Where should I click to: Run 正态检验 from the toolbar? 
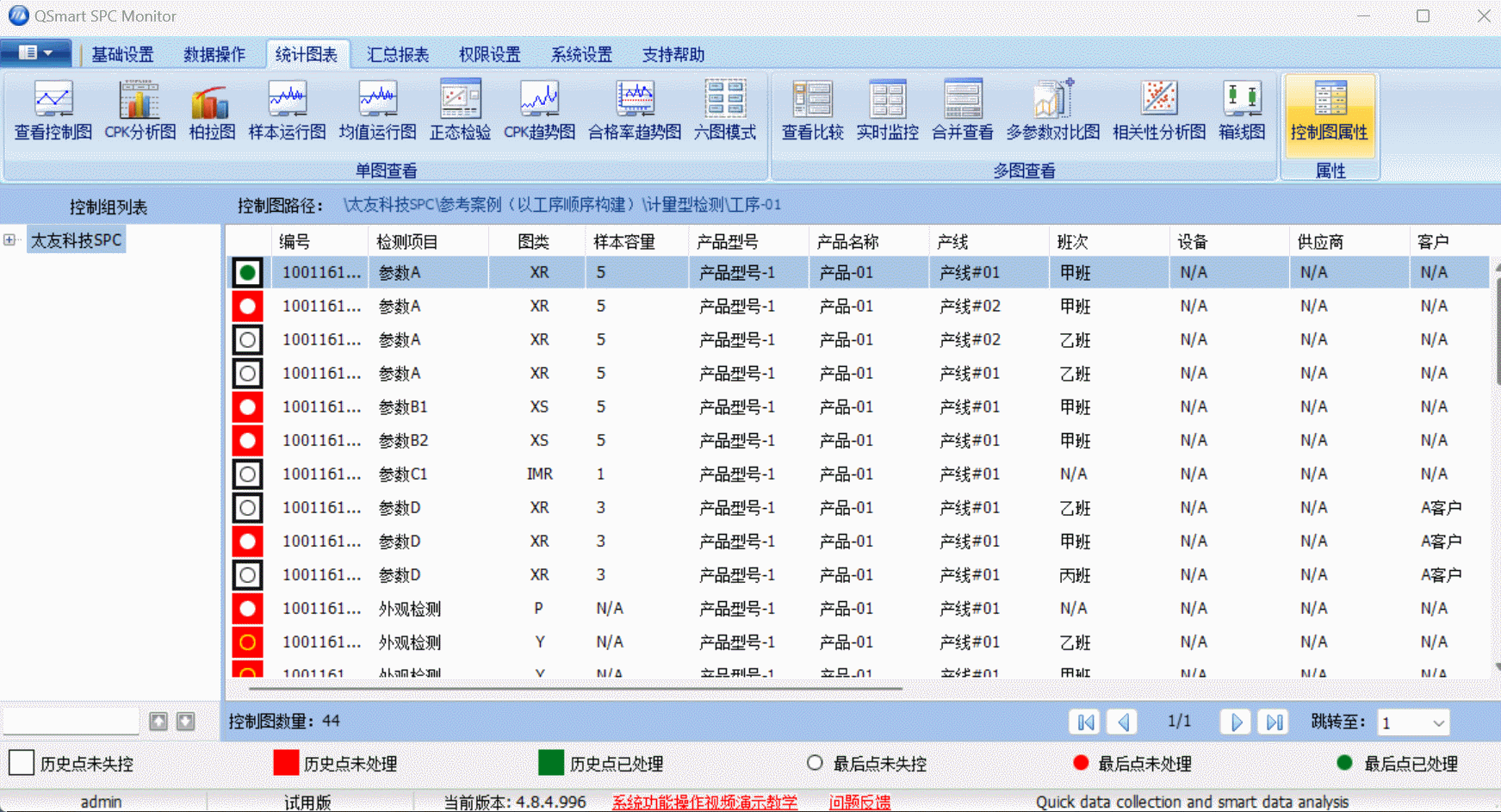[x=459, y=110]
